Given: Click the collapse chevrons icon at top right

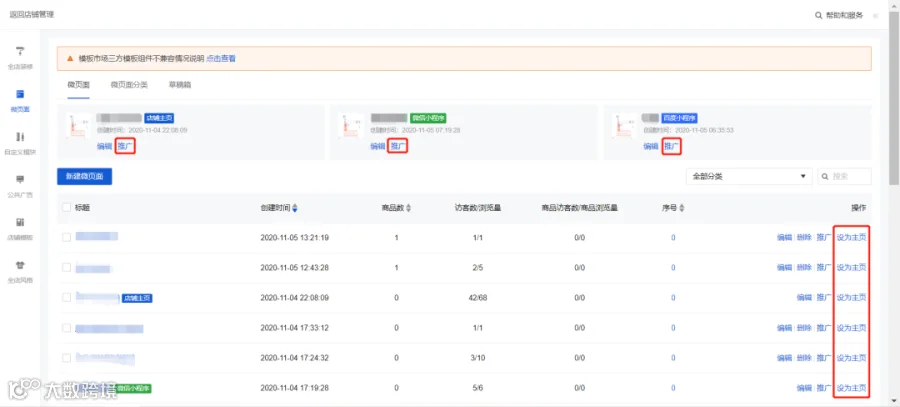Looking at the screenshot, I should click(875, 15).
